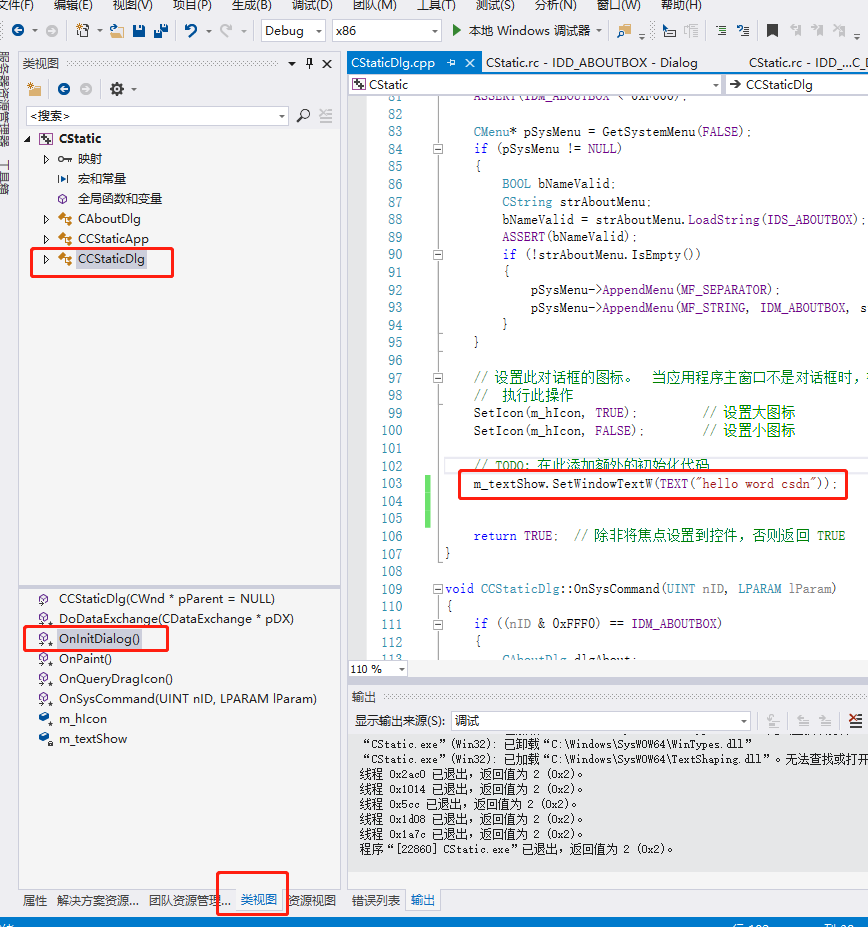868x927 pixels.
Task: Click new folder icon in Class View
Action: click(x=34, y=89)
